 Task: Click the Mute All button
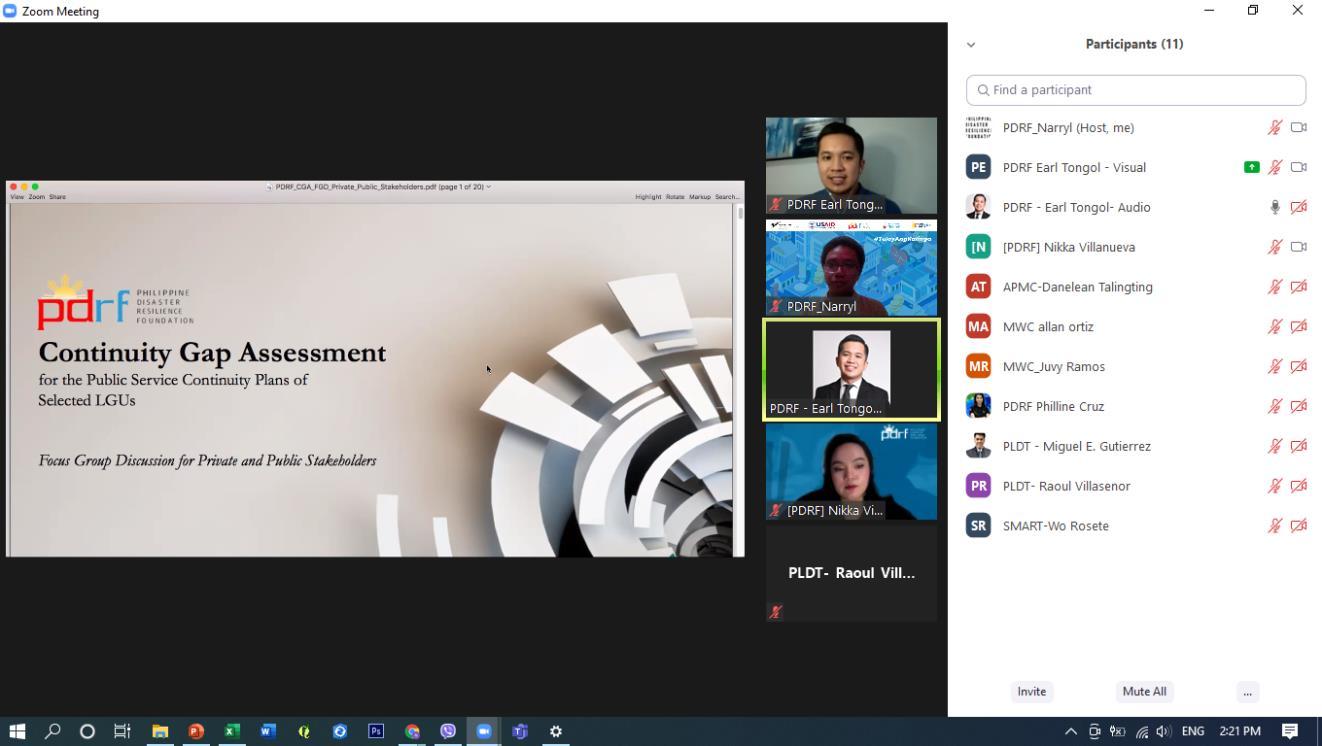coord(1144,692)
